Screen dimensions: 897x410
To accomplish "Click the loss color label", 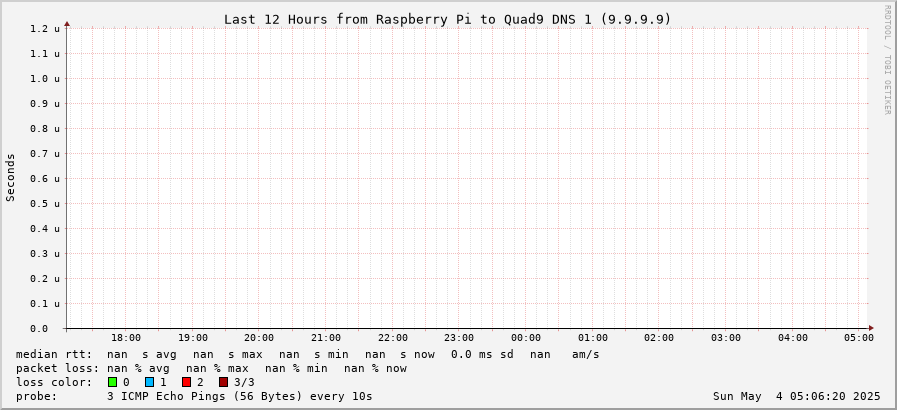I will (x=54, y=382).
